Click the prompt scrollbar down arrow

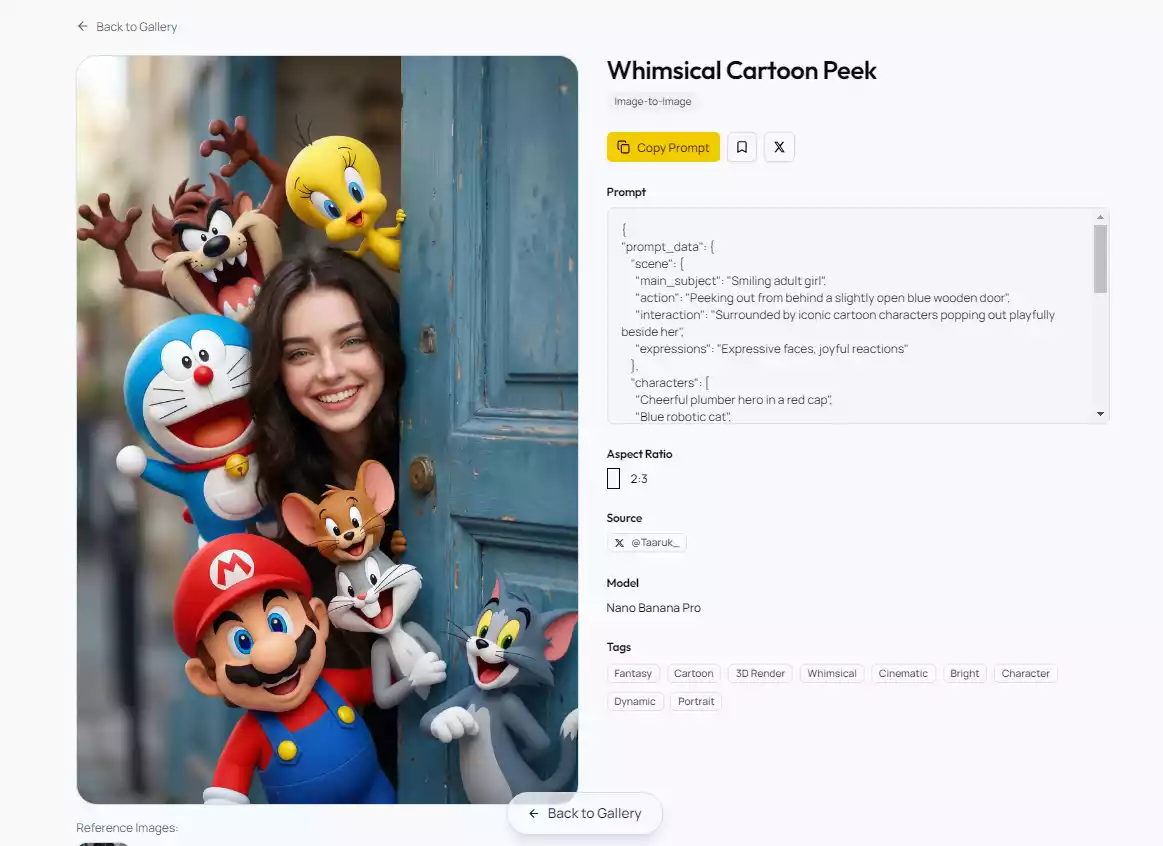click(1100, 414)
